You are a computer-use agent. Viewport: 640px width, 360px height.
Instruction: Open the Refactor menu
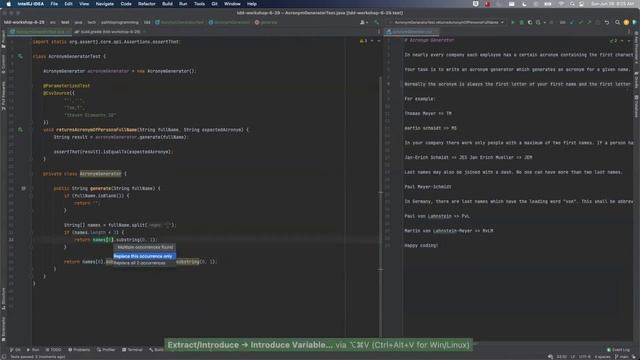(x=147, y=4)
